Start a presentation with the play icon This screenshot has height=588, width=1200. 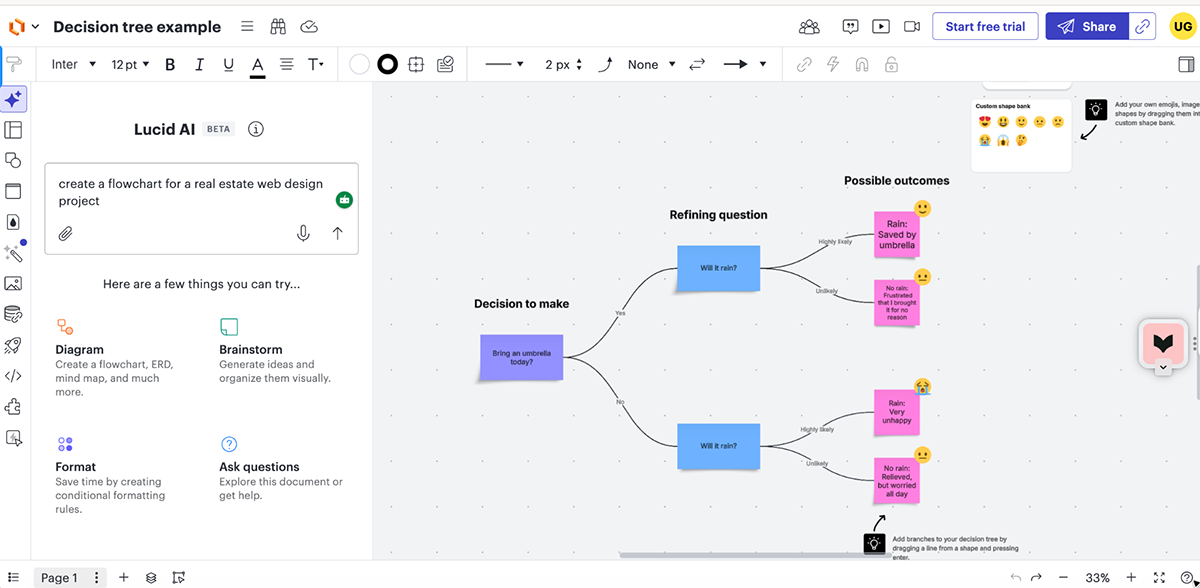click(881, 26)
